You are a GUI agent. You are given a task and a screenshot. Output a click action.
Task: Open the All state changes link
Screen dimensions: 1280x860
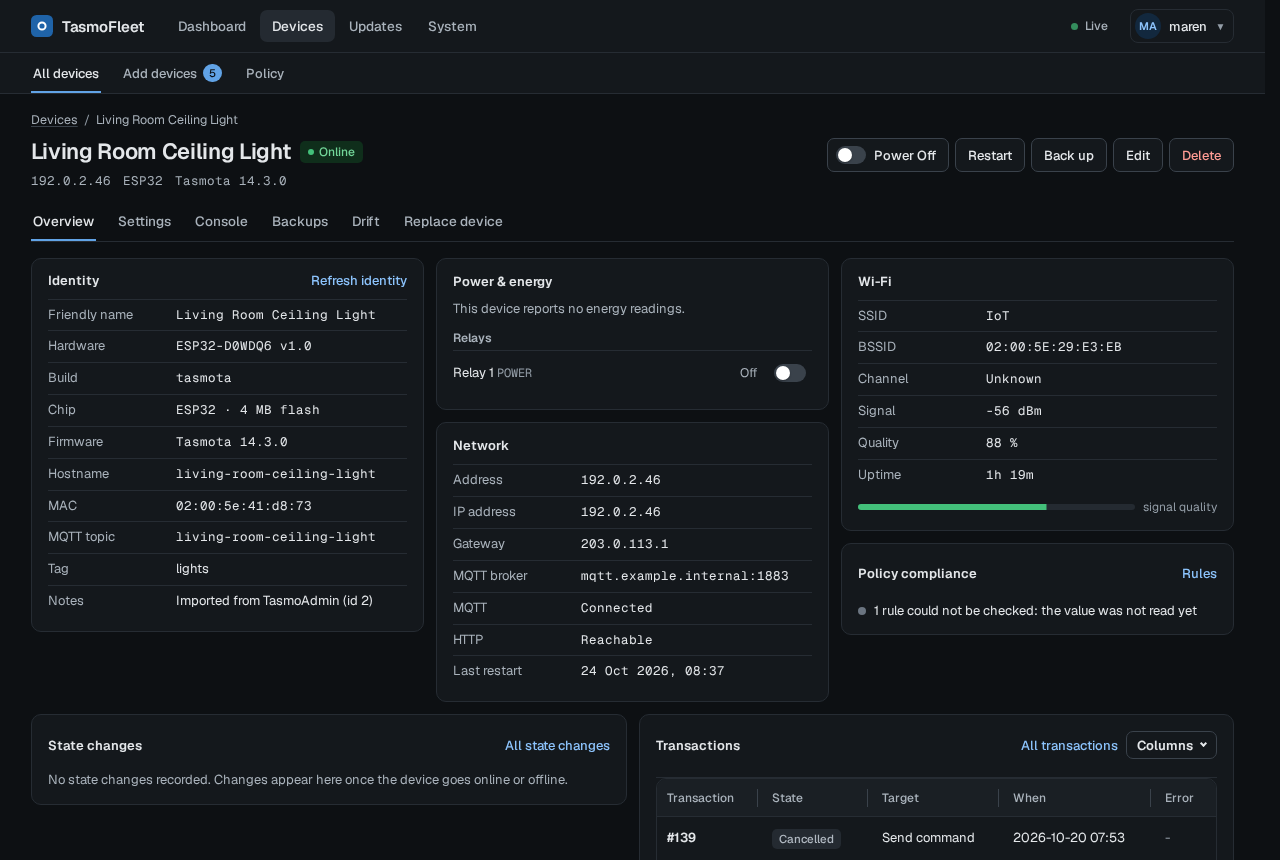pos(557,745)
